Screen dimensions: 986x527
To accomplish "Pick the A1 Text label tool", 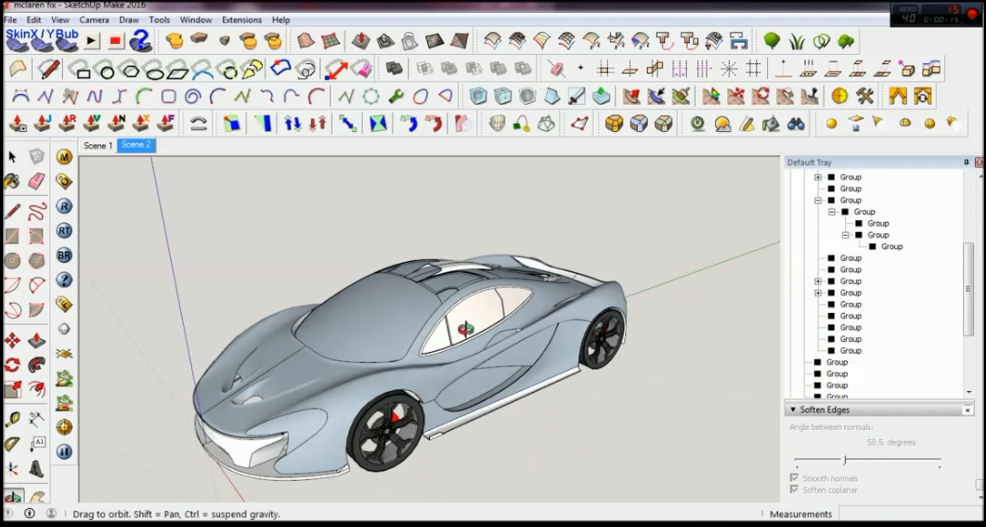I will tap(36, 445).
